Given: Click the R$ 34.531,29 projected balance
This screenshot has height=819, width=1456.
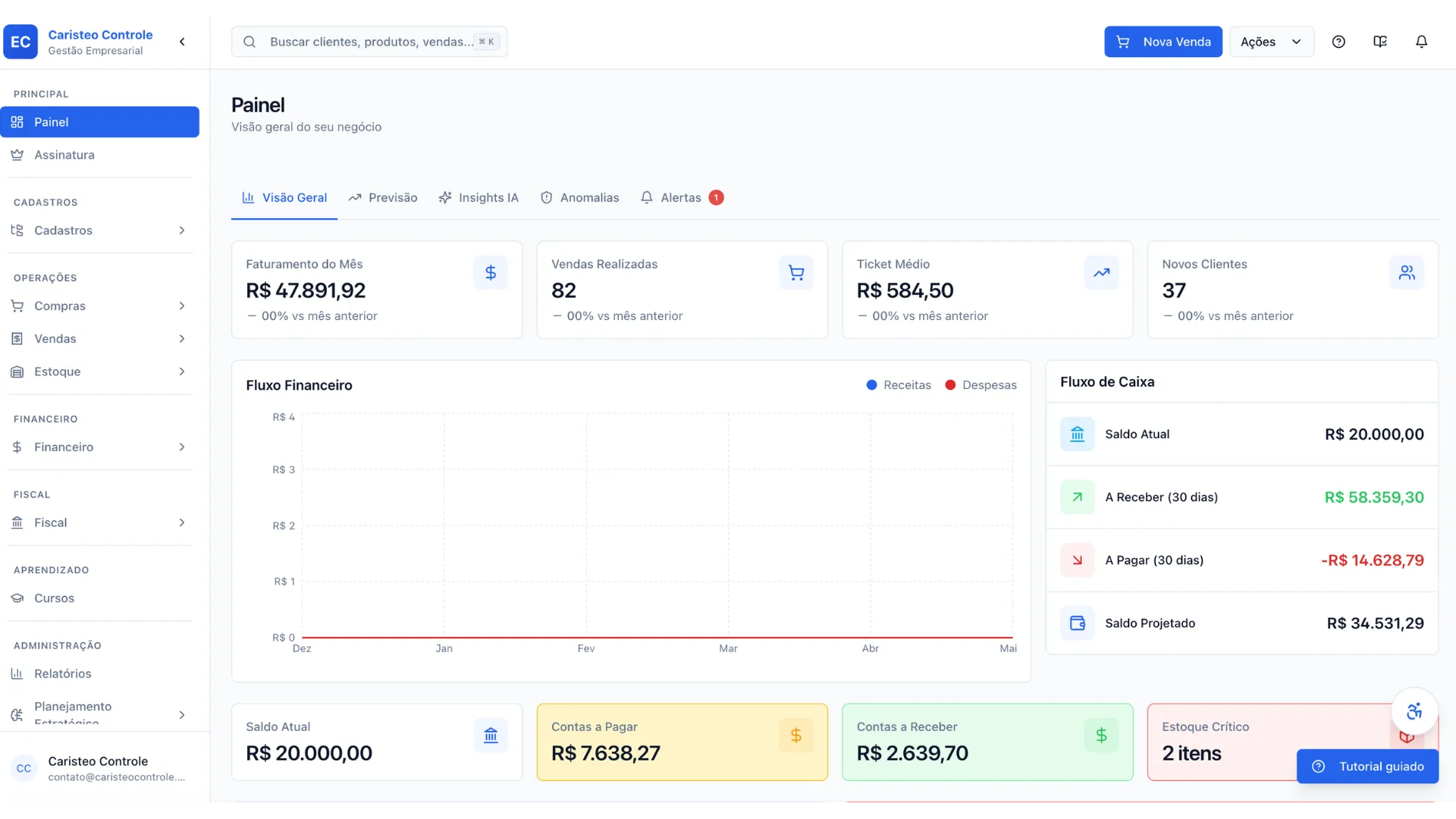Looking at the screenshot, I should (1375, 623).
